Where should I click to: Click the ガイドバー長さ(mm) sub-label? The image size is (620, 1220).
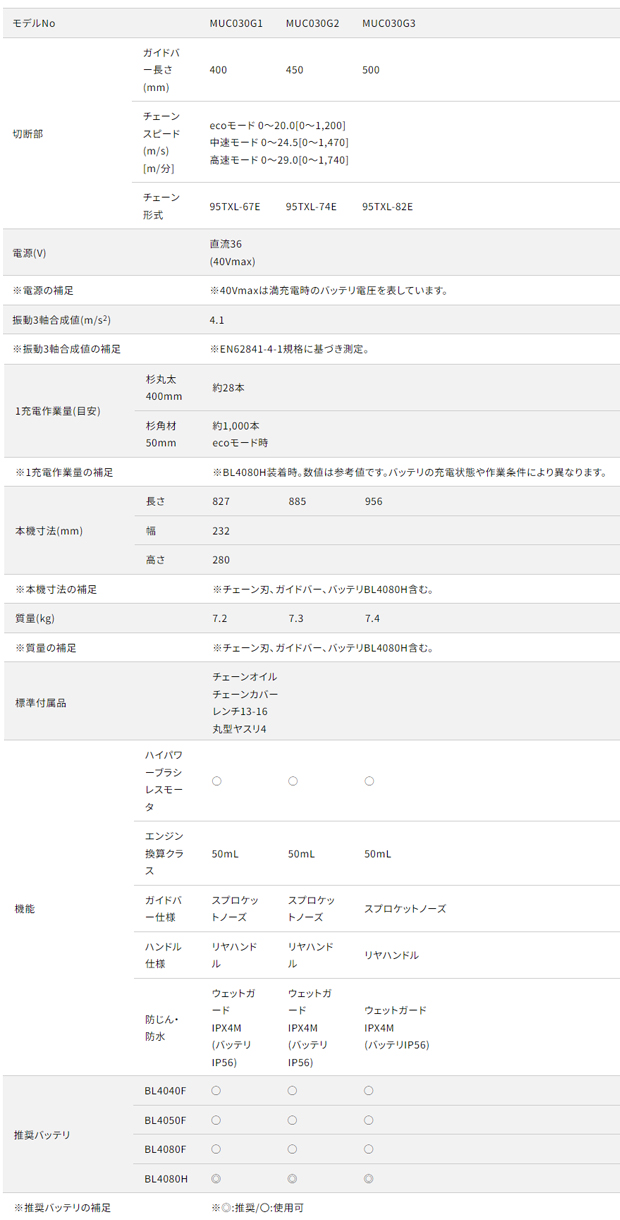[x=162, y=70]
